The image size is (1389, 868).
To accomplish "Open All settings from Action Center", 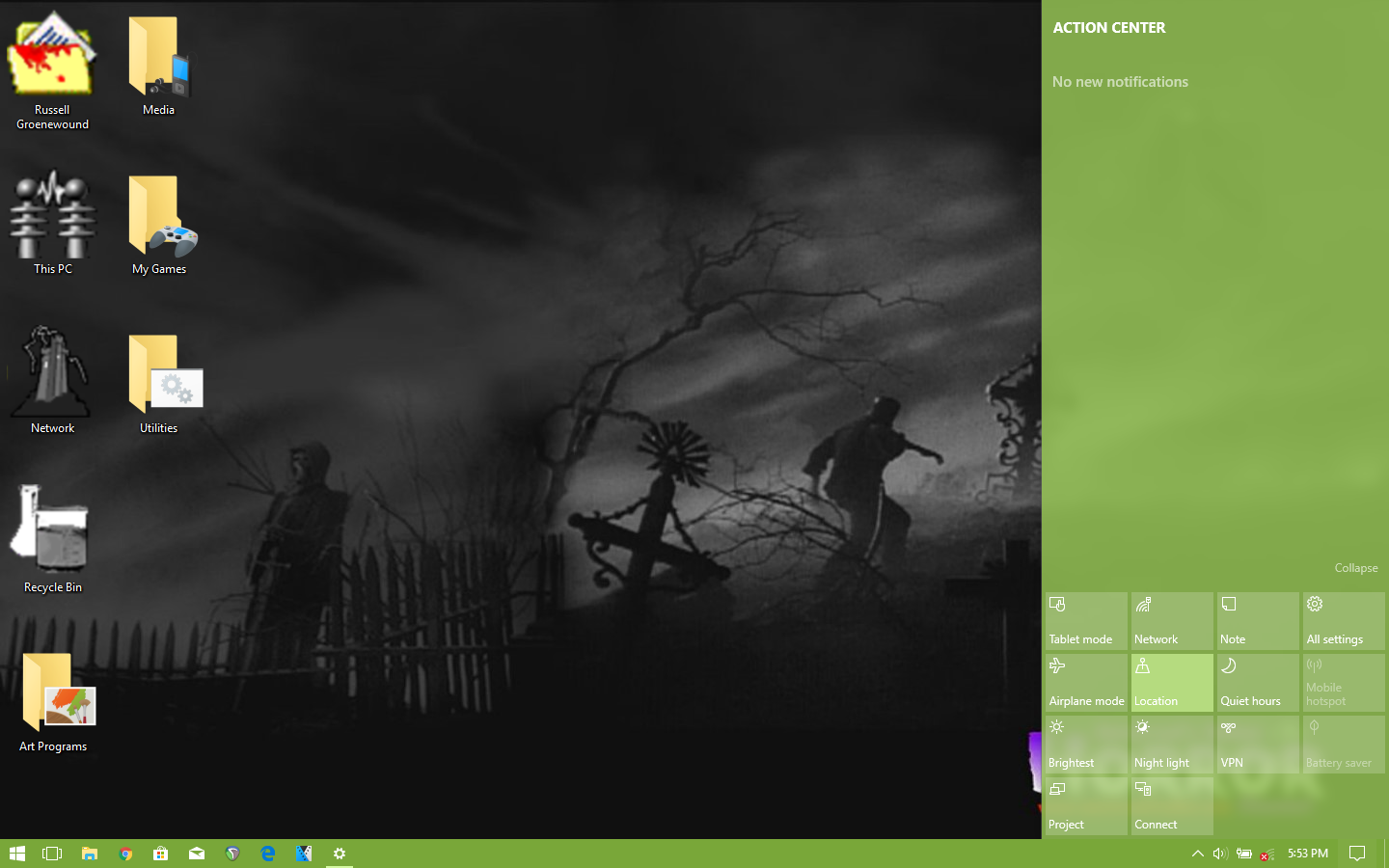I will pos(1343,620).
